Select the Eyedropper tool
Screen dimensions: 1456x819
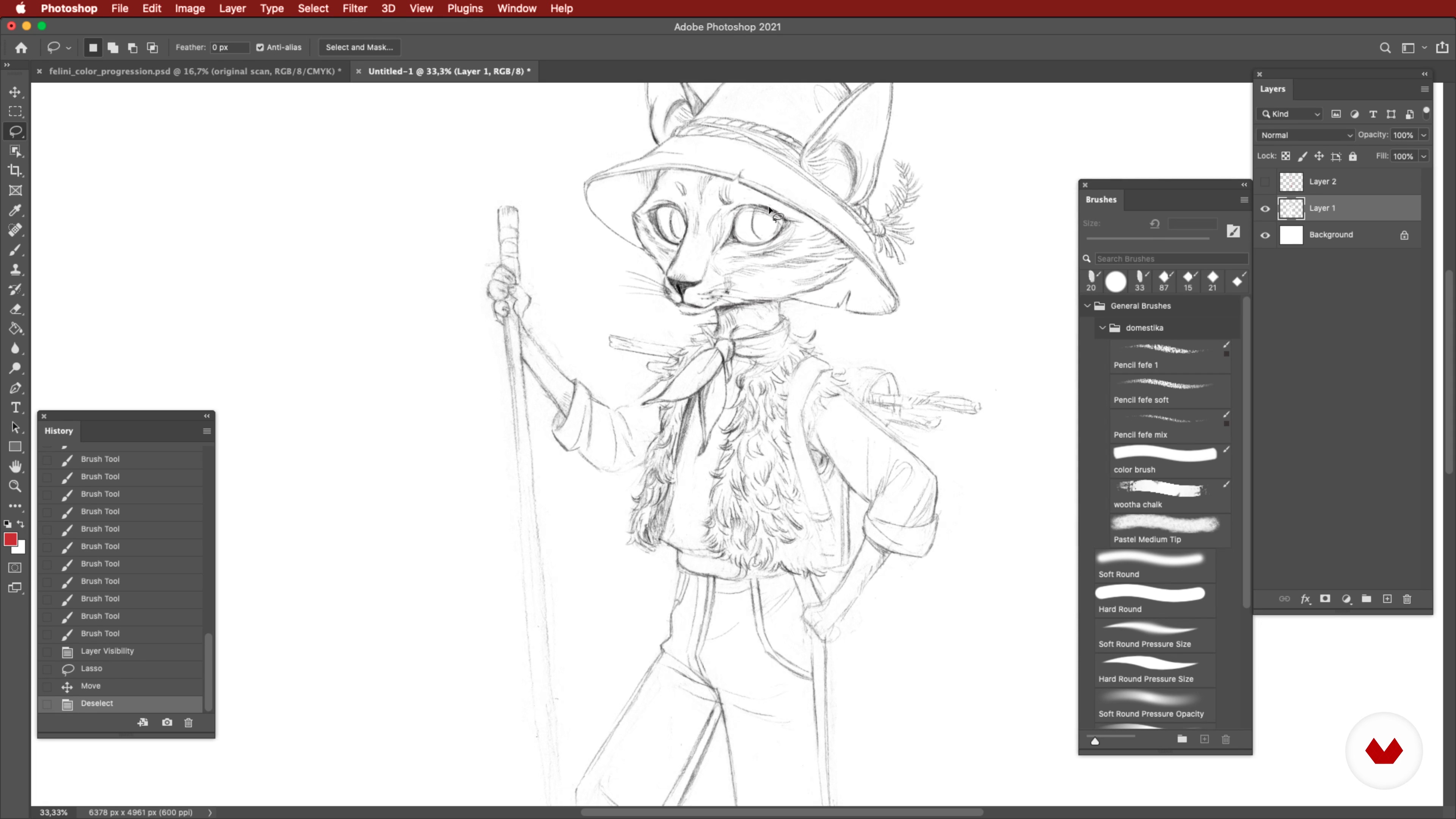pyautogui.click(x=15, y=210)
